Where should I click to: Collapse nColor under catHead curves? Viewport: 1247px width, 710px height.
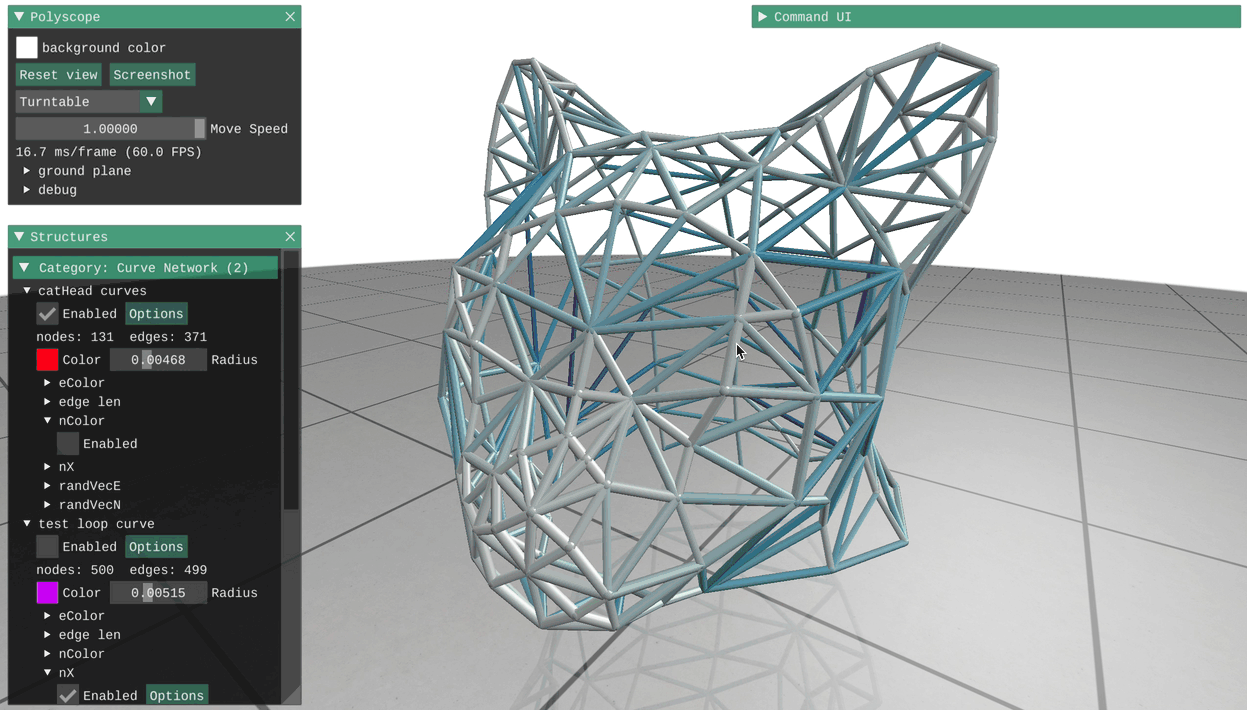click(x=47, y=421)
